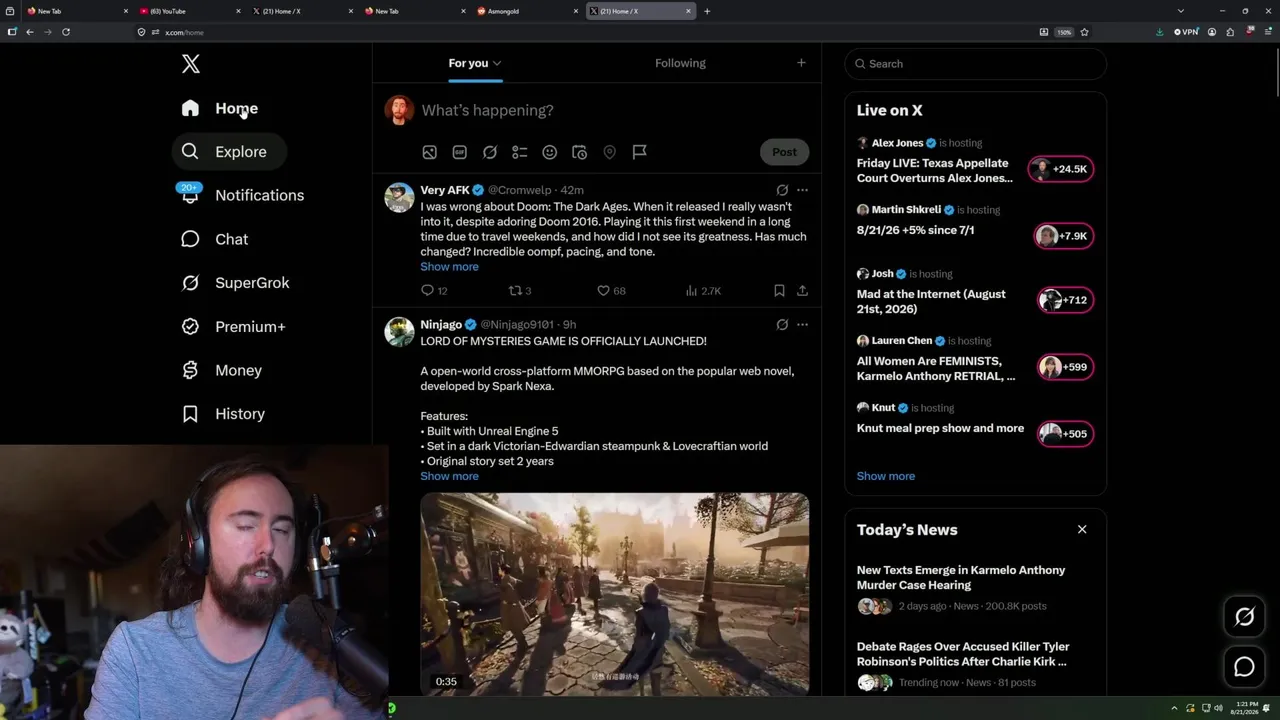Open the Chat section in the sidebar

click(215, 239)
